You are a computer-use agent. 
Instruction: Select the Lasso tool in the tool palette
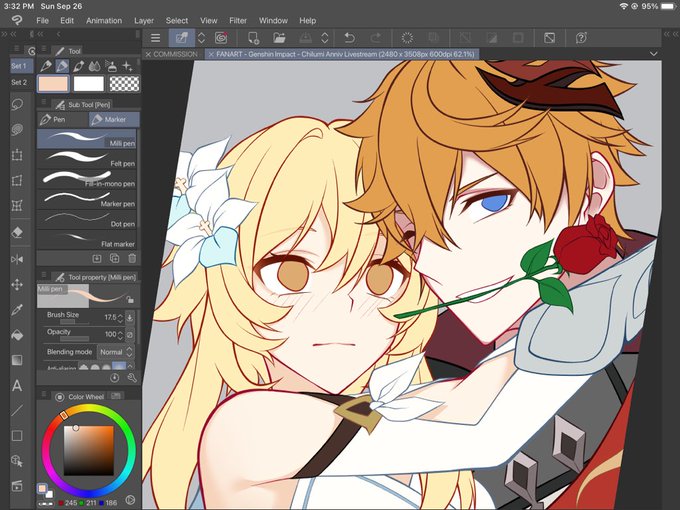(17, 105)
